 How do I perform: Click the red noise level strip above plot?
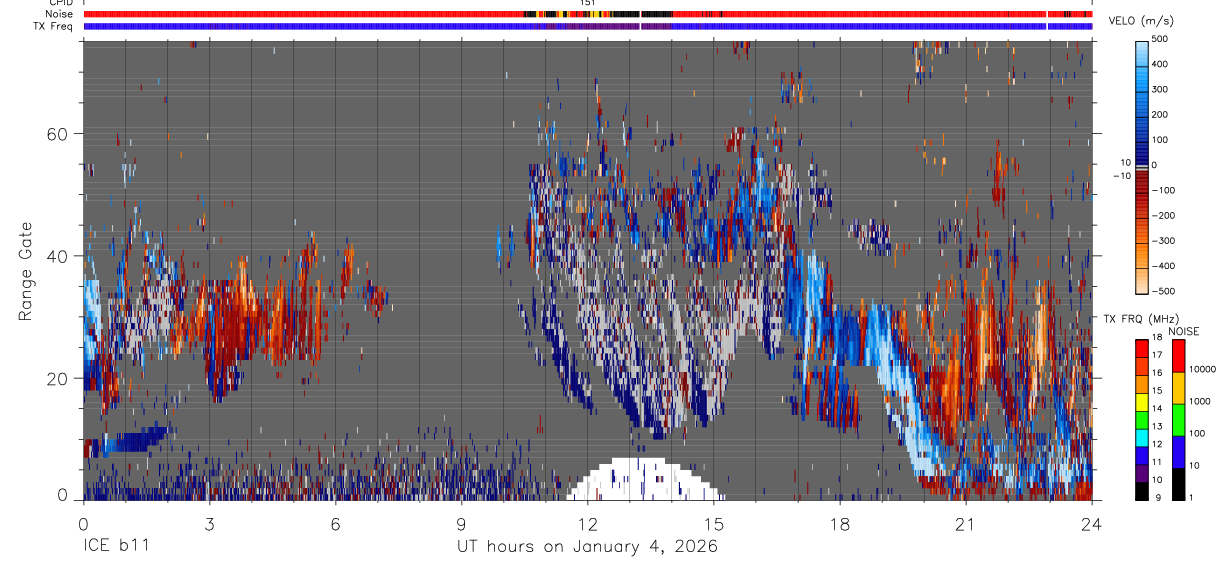(588, 15)
